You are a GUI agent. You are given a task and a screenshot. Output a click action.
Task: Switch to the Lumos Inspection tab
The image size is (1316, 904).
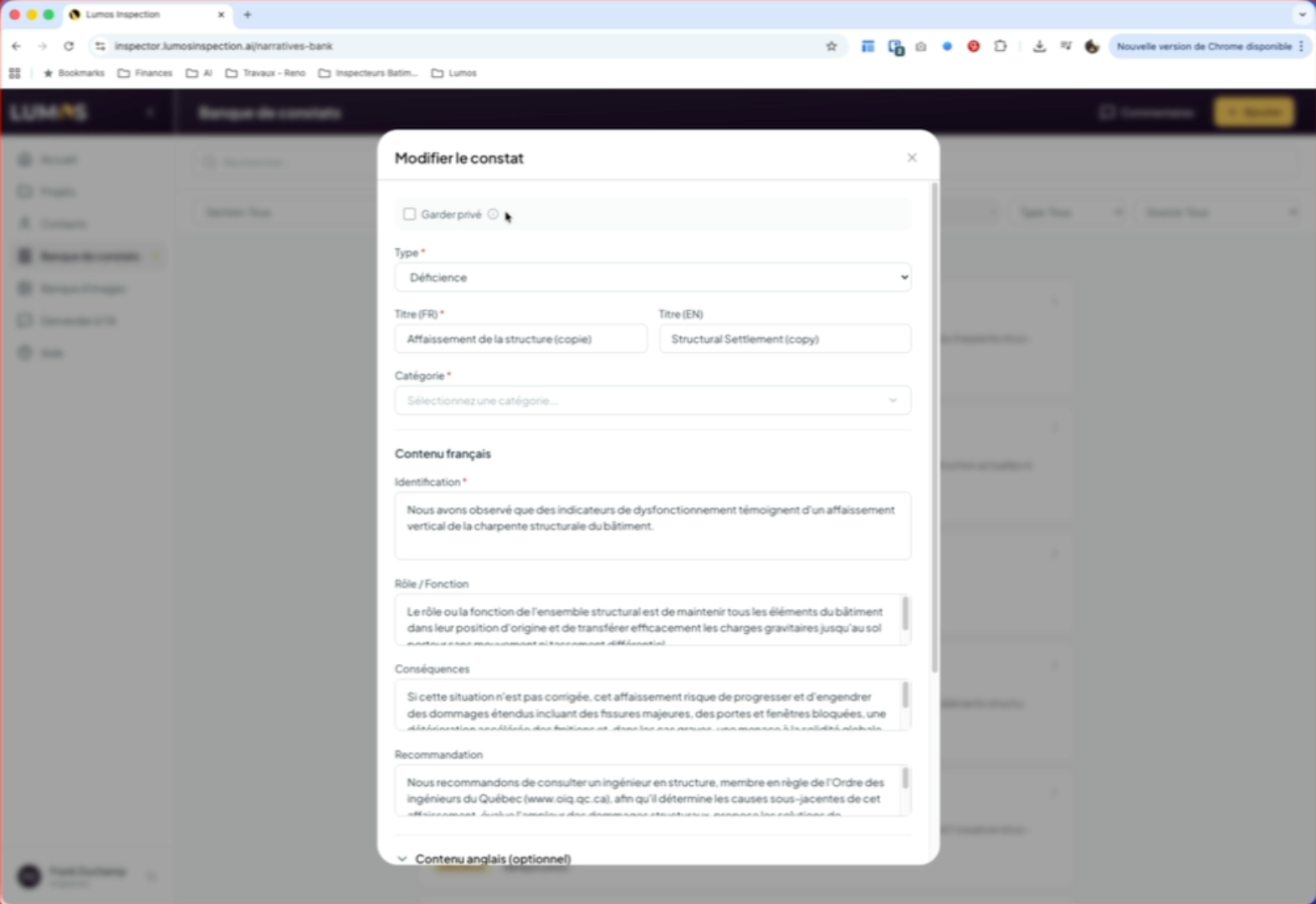147,14
